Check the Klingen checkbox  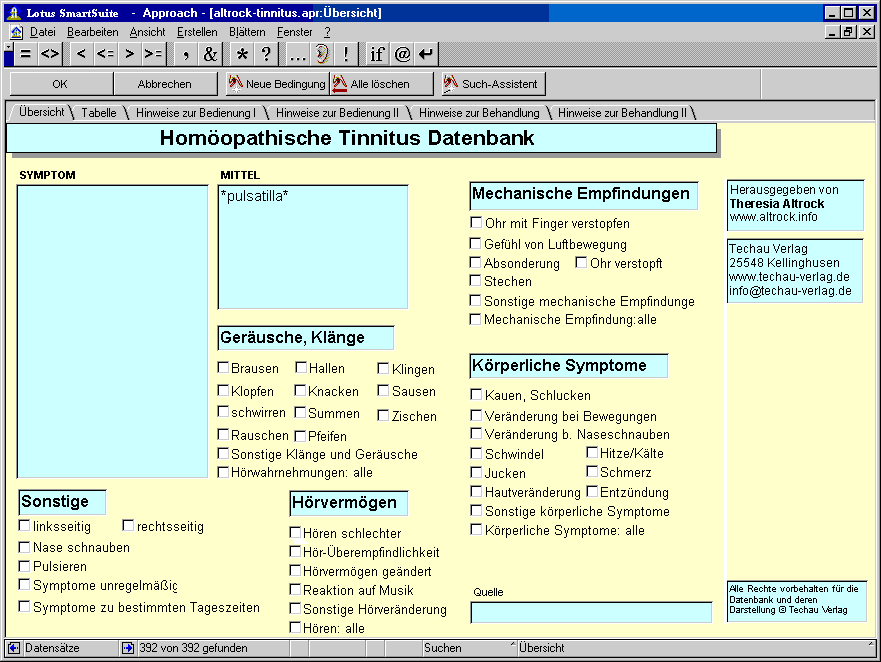pos(383,369)
